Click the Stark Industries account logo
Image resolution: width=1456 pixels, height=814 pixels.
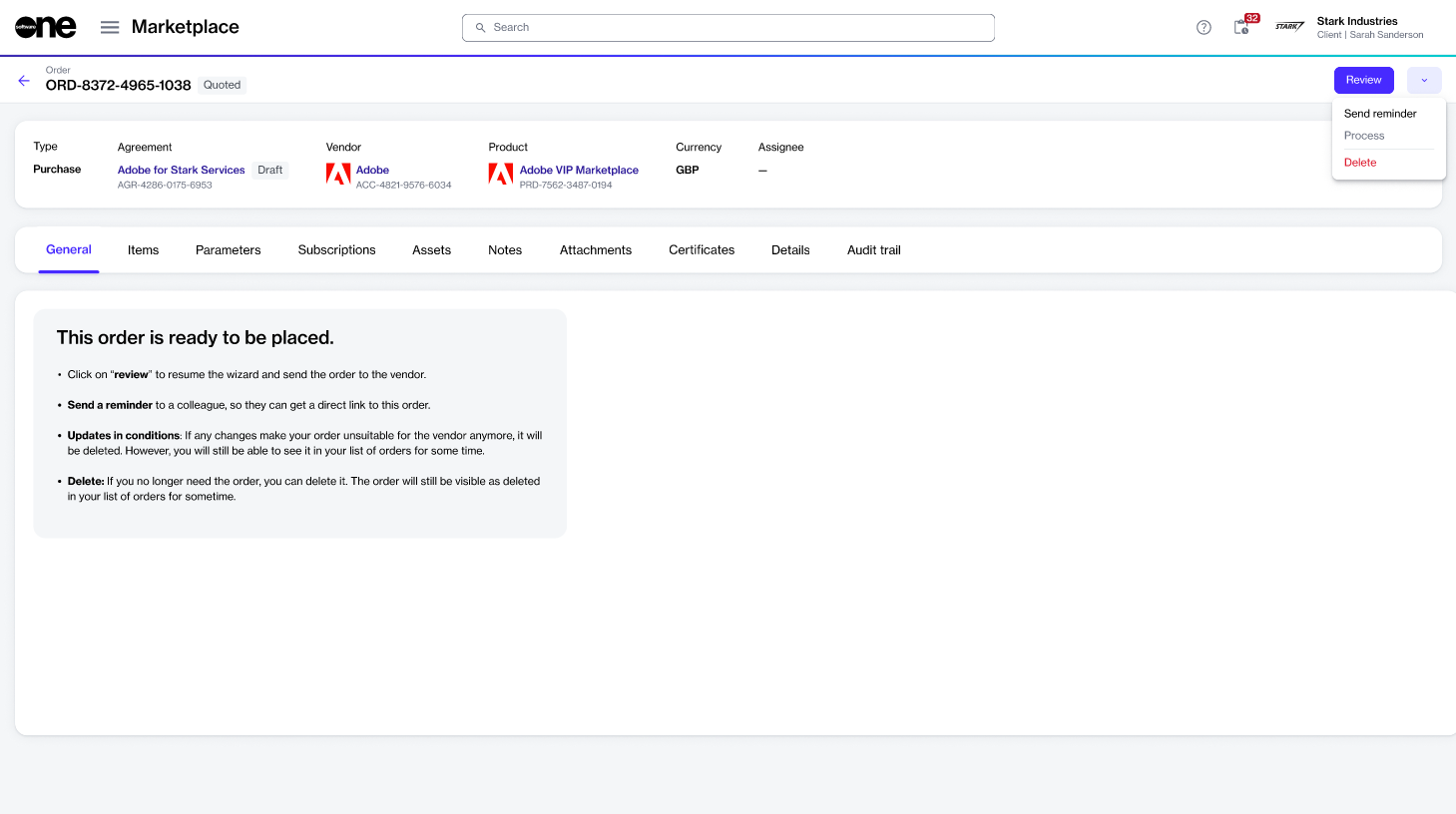[x=1289, y=27]
